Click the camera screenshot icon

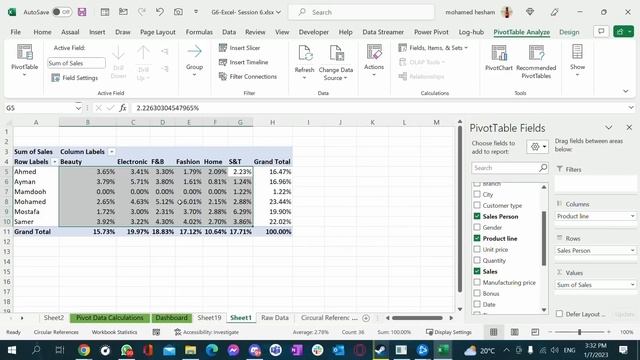(x=178, y=12)
